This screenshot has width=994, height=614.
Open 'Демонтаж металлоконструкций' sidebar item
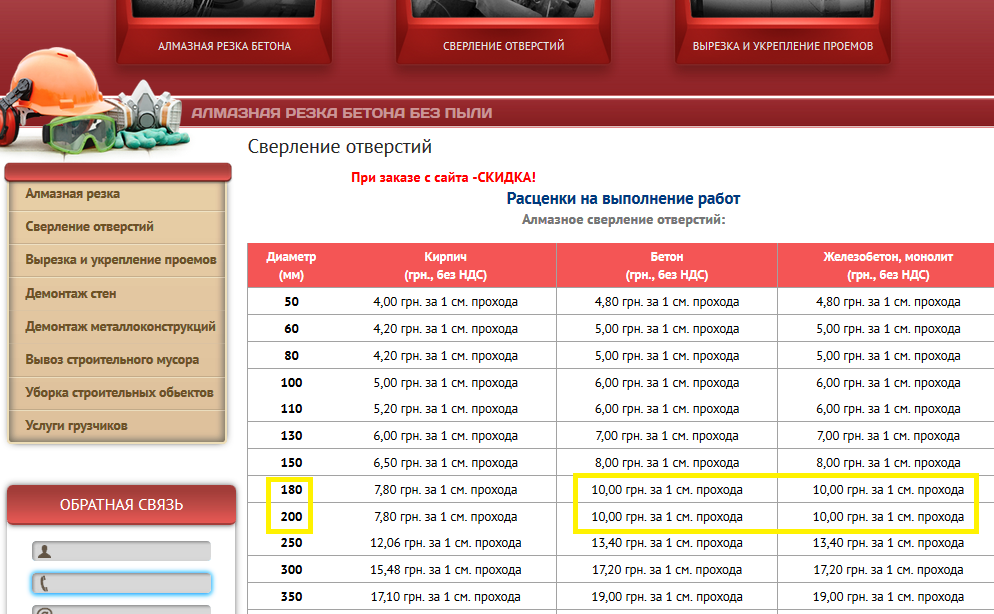pos(120,327)
